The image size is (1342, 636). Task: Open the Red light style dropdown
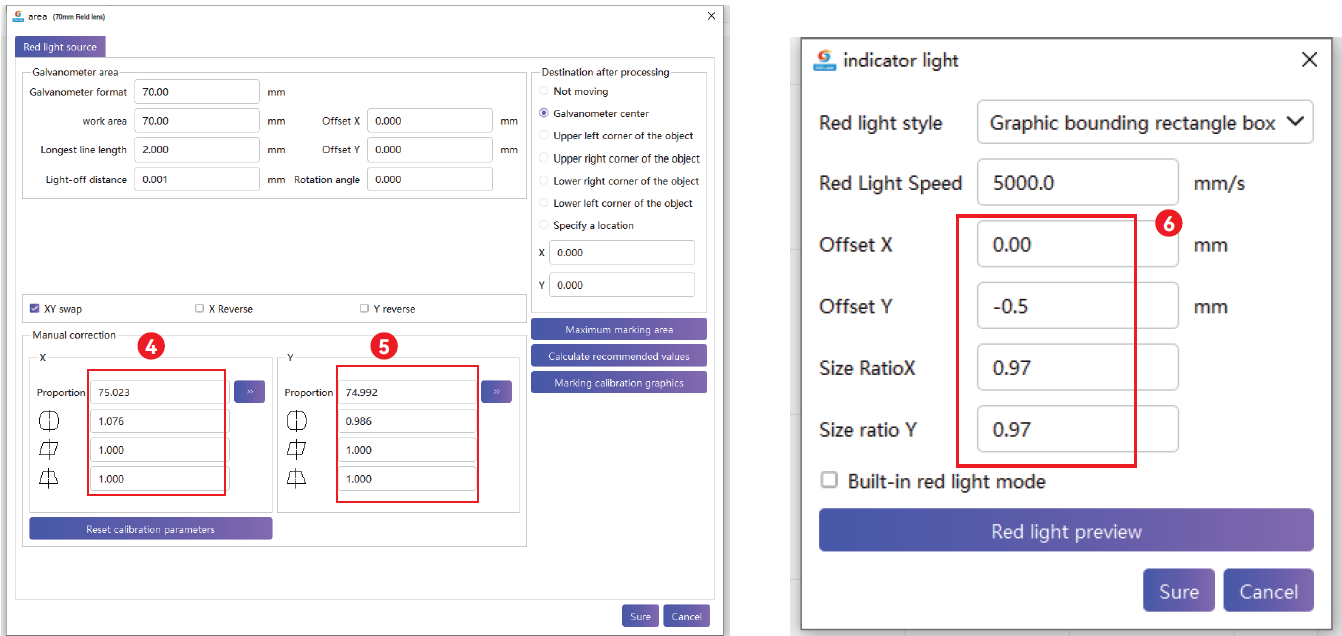click(1144, 123)
